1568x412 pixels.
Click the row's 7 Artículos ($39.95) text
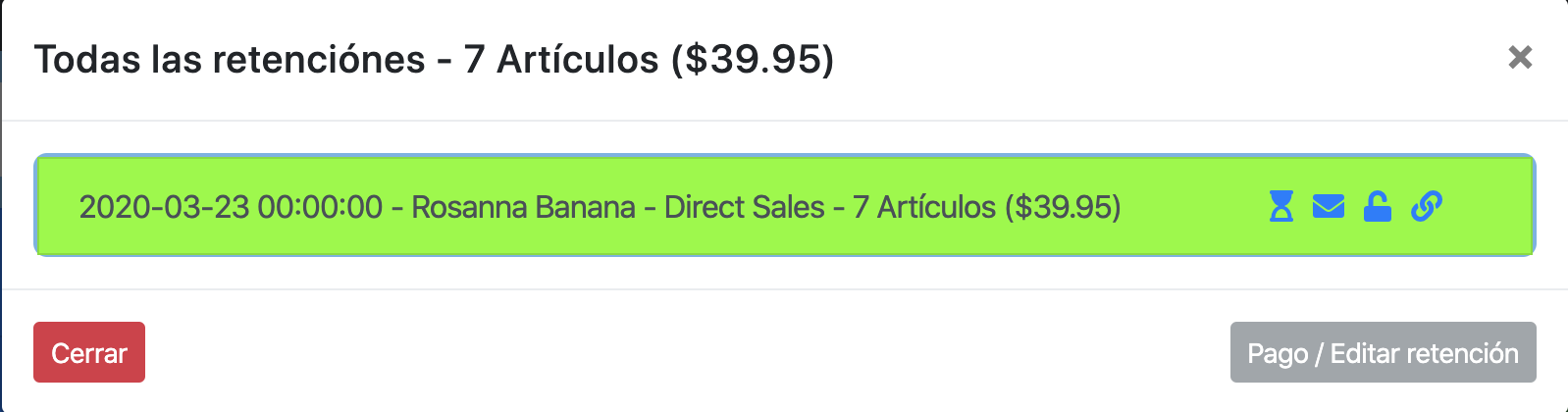987,207
